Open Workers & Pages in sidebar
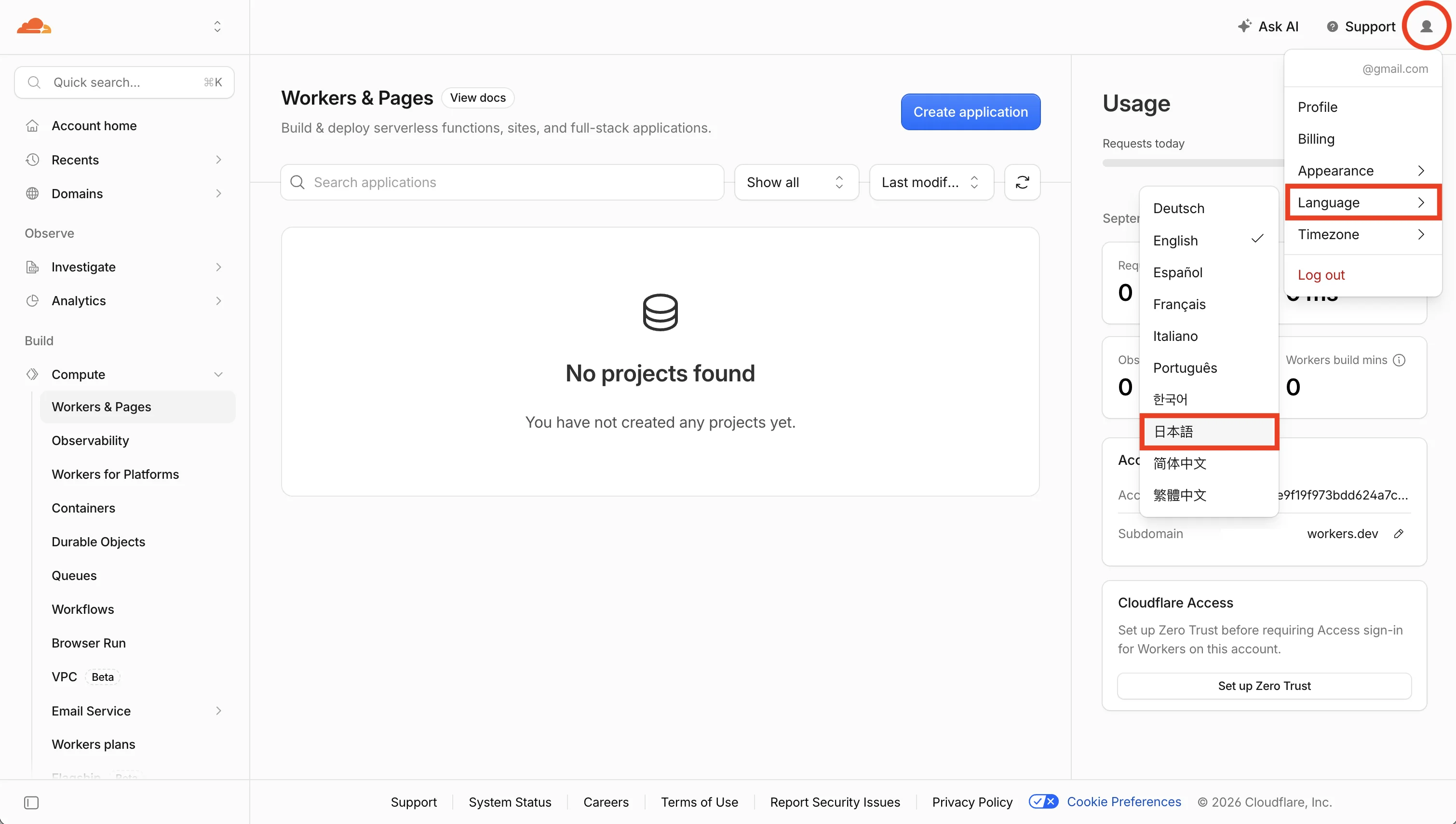 [x=137, y=407]
